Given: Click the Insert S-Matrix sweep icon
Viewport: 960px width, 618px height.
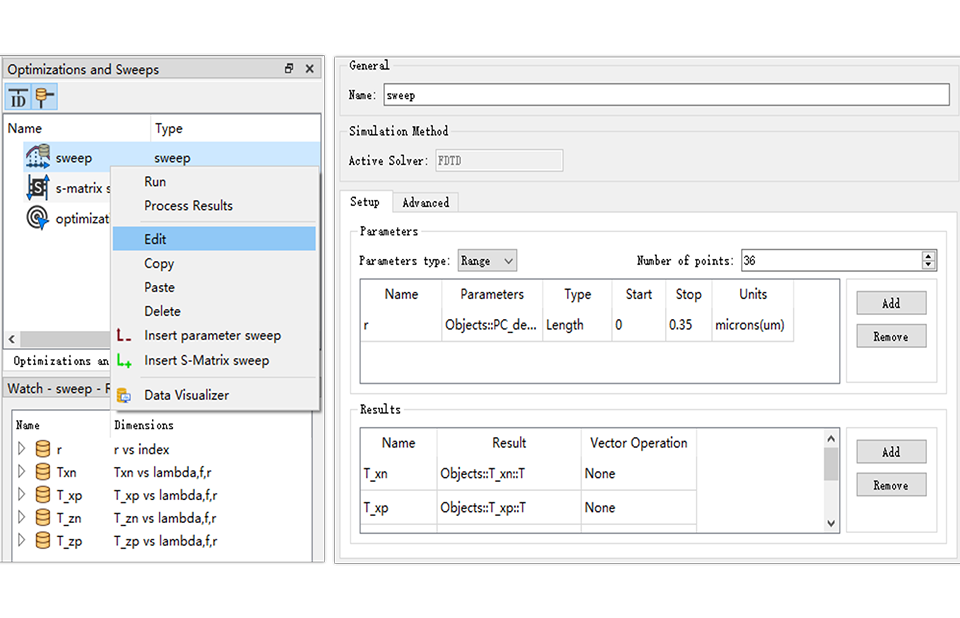Looking at the screenshot, I should pyautogui.click(x=124, y=361).
